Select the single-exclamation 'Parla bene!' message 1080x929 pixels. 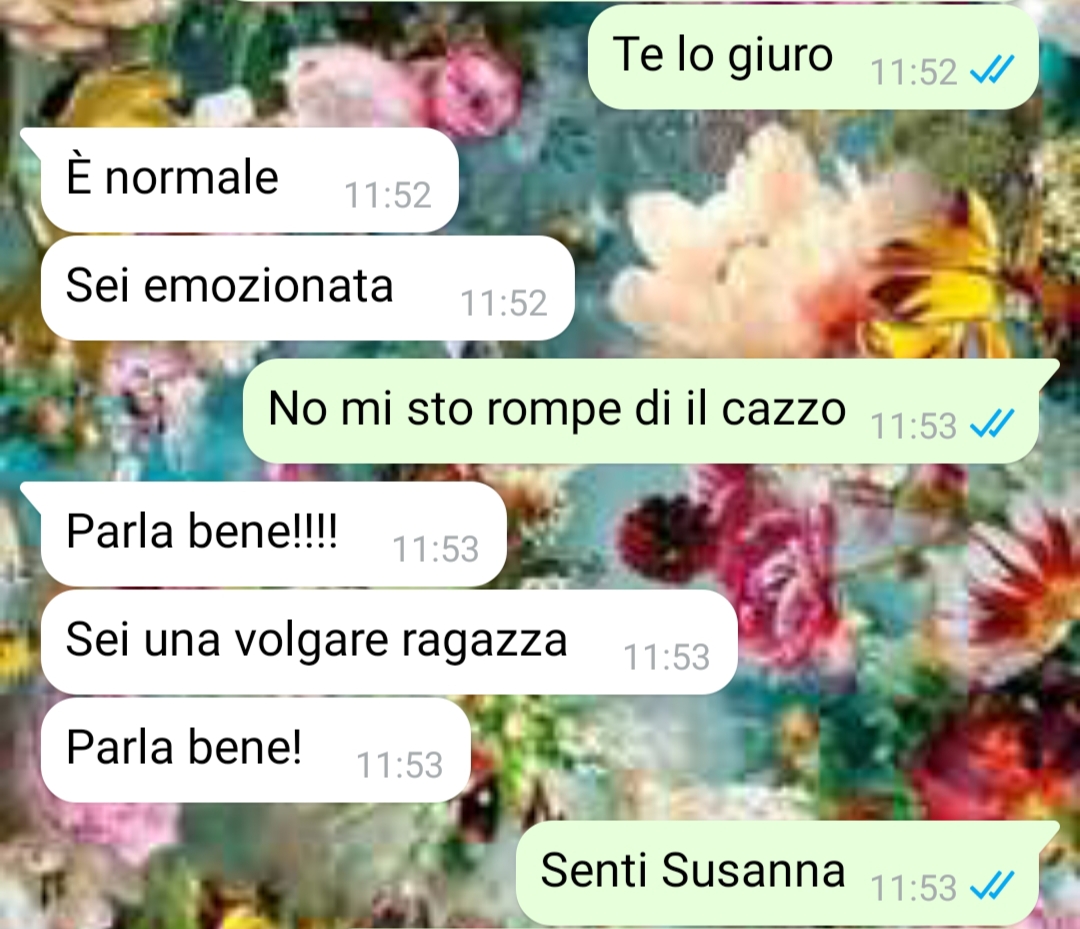[256, 750]
